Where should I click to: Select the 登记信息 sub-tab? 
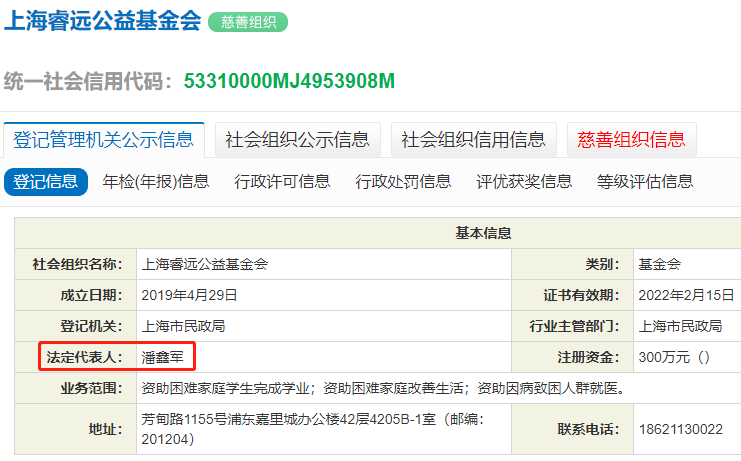pyautogui.click(x=46, y=182)
